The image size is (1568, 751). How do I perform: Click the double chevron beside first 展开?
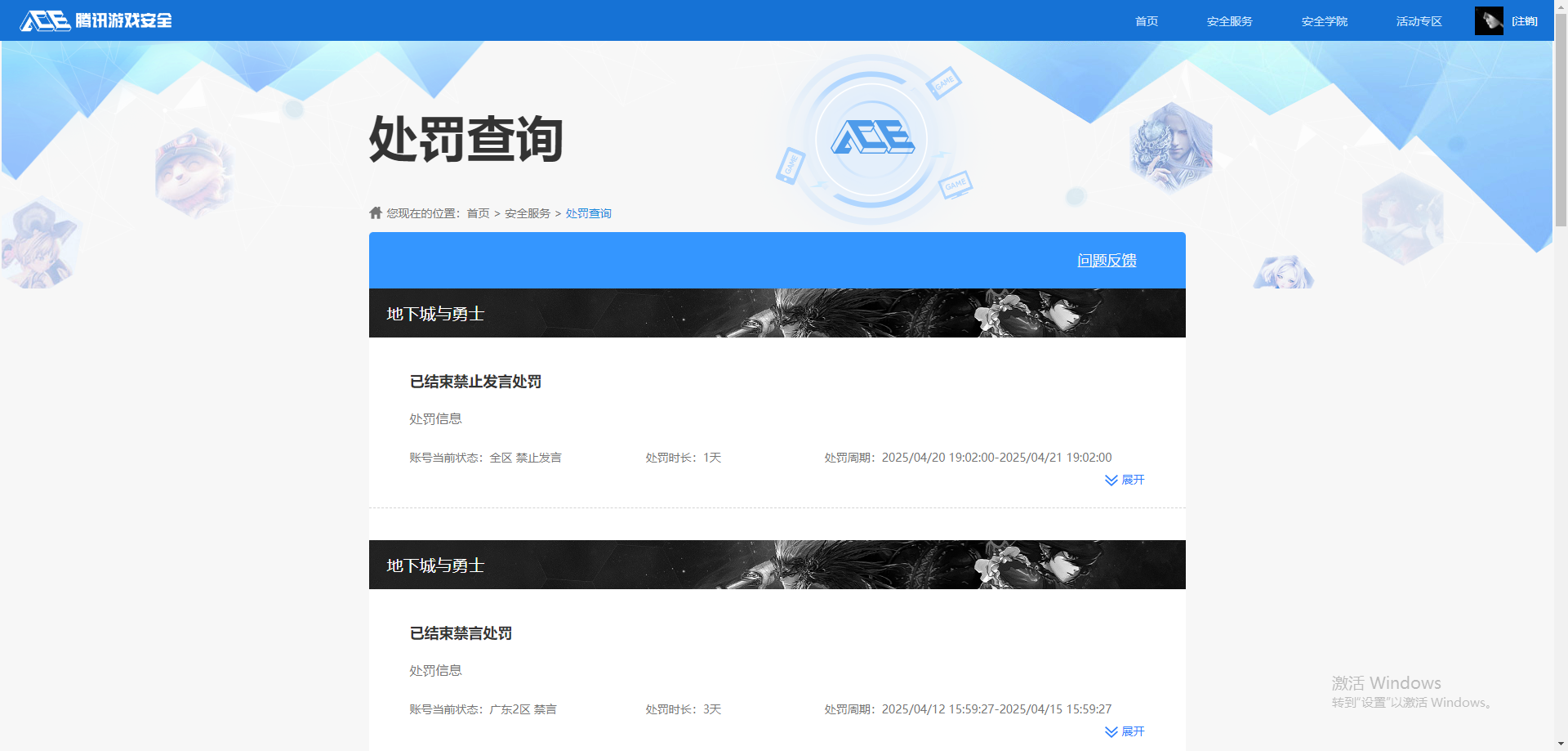tap(1111, 480)
